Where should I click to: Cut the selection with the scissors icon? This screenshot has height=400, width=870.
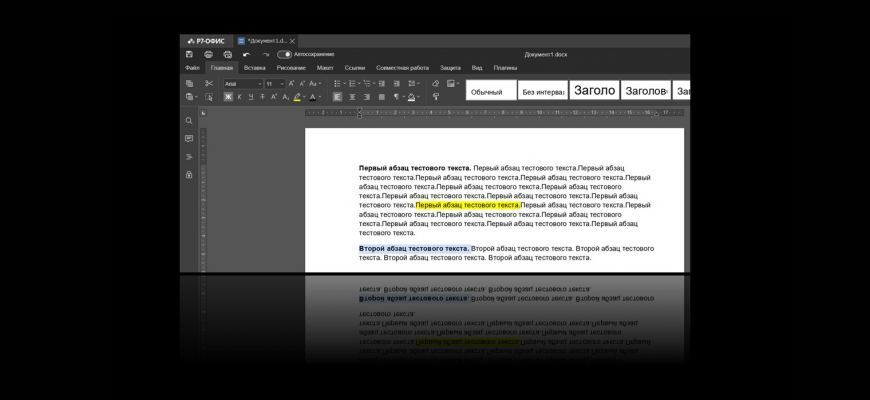pyautogui.click(x=209, y=83)
